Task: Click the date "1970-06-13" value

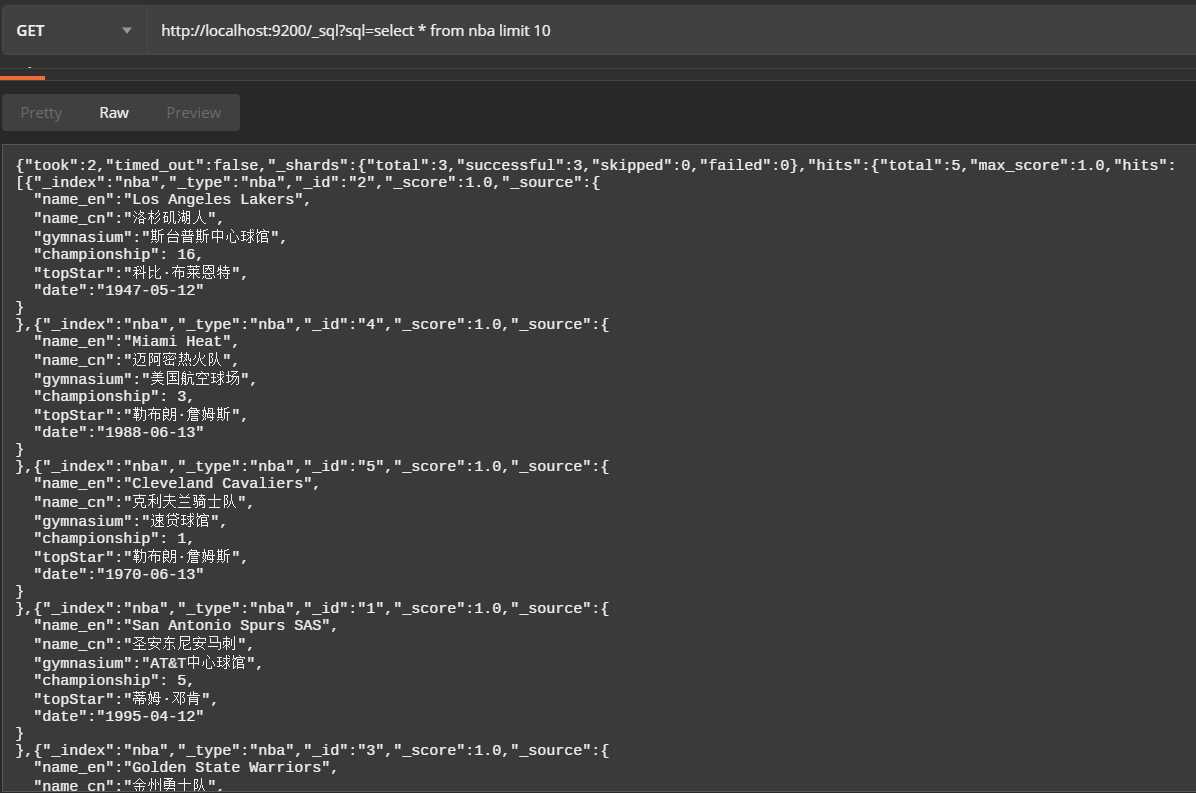Action: tap(150, 573)
